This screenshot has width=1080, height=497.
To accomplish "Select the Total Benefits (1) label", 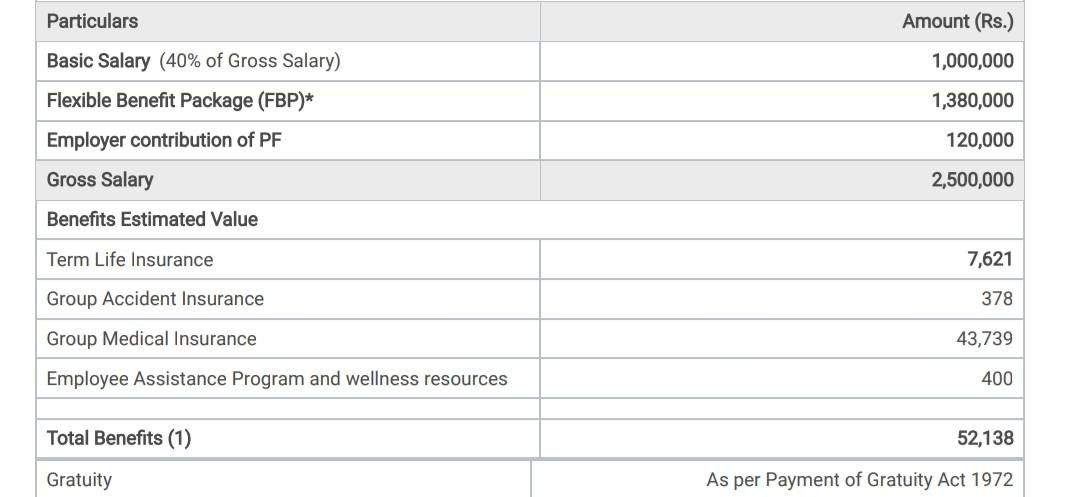I will coord(119,438).
